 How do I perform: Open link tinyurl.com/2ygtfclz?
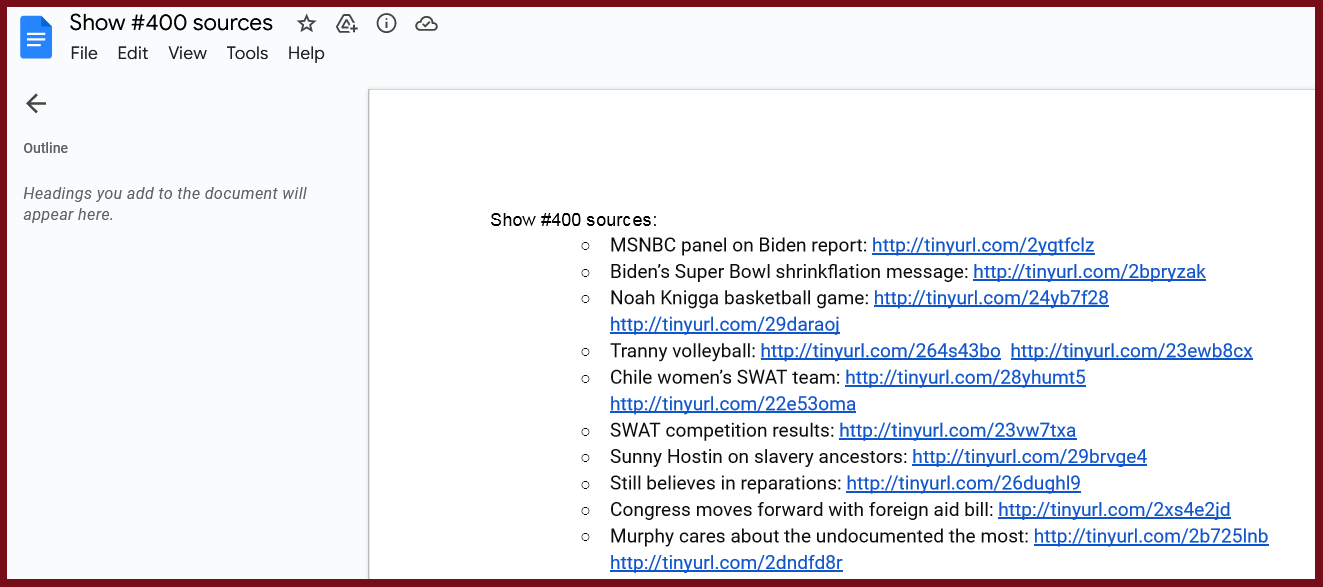pyautogui.click(x=983, y=245)
